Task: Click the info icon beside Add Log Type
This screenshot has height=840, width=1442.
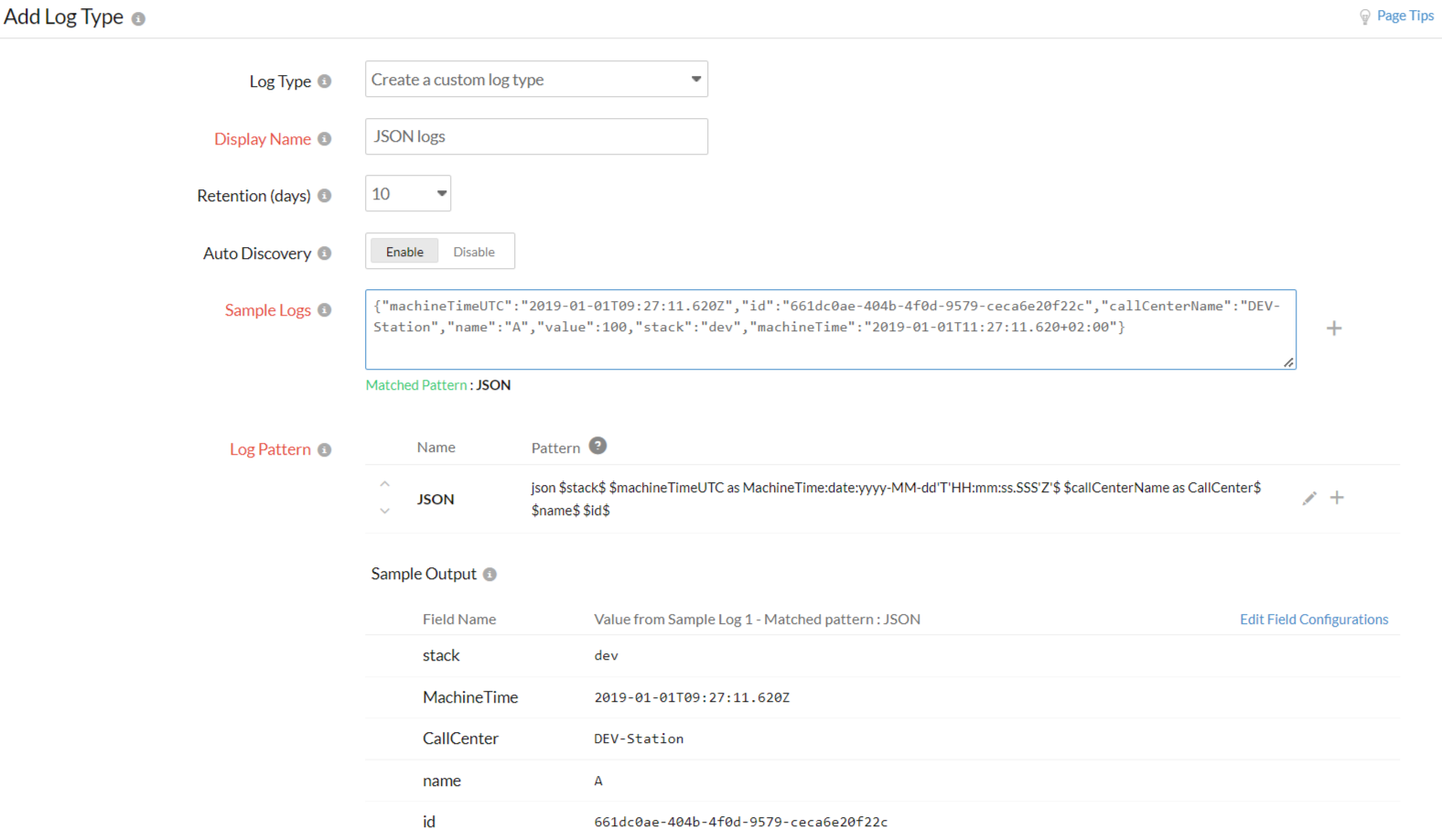Action: coord(138,19)
